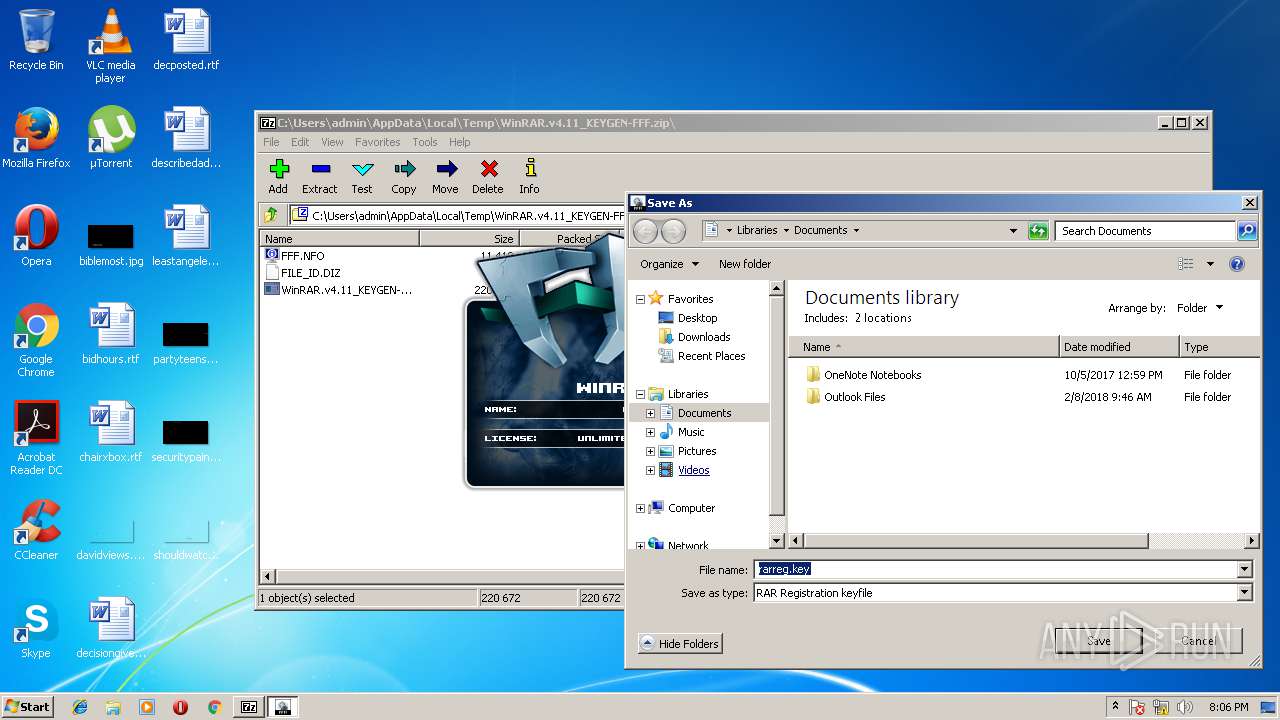
Task: Open the Edit menu in 7-Zip
Action: click(300, 142)
